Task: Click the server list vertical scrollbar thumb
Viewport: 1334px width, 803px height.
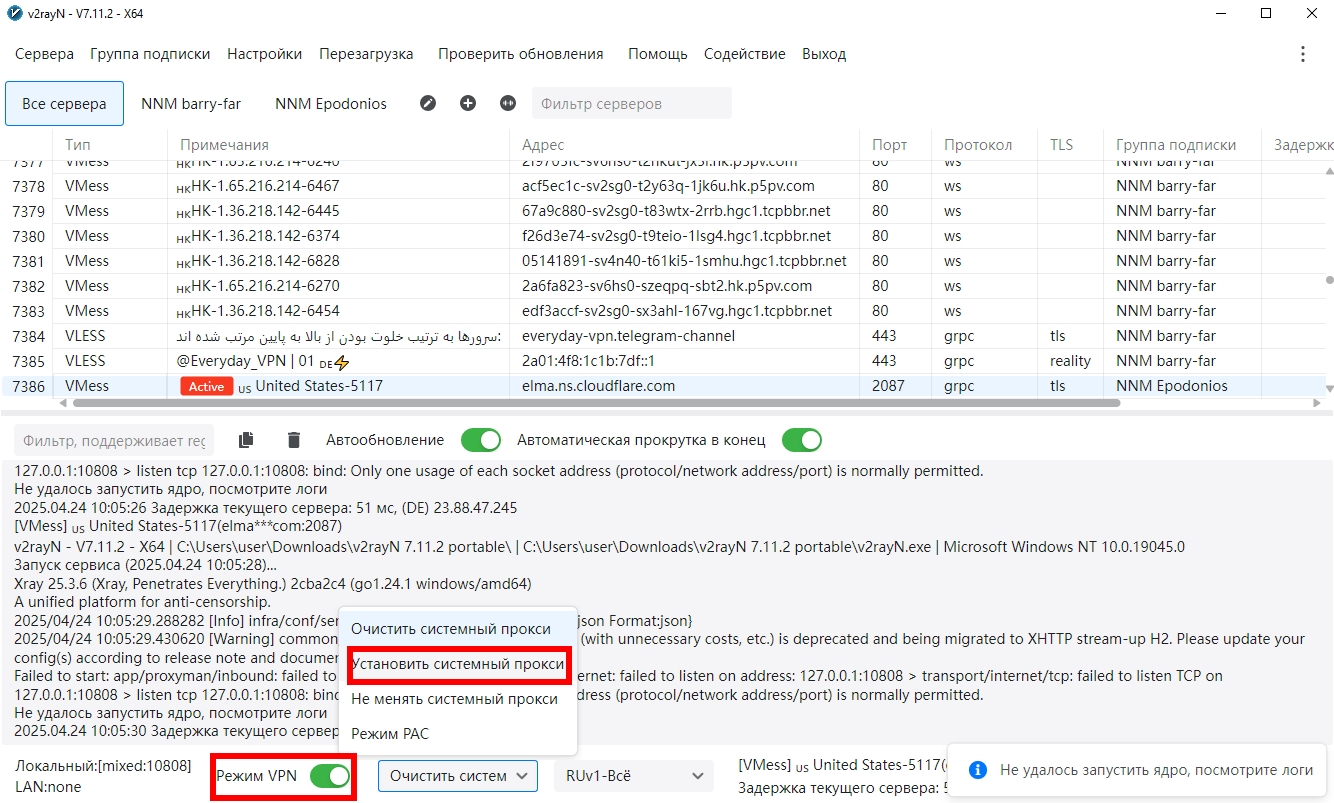Action: click(x=1329, y=280)
